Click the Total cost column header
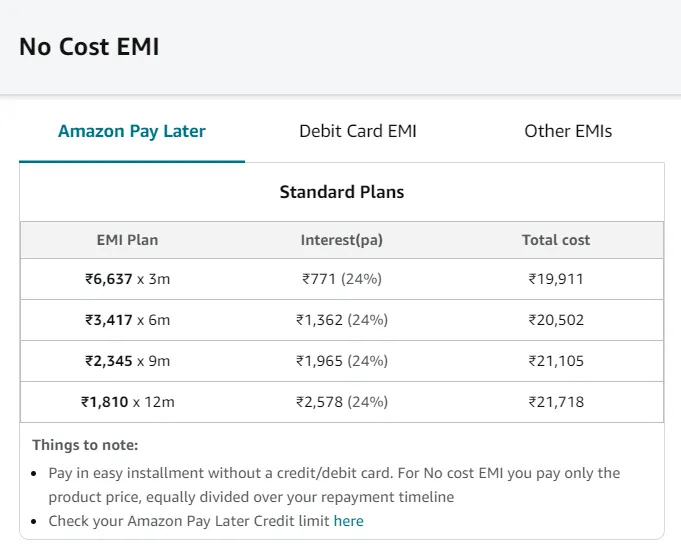The height and width of the screenshot is (545, 681). (x=556, y=240)
